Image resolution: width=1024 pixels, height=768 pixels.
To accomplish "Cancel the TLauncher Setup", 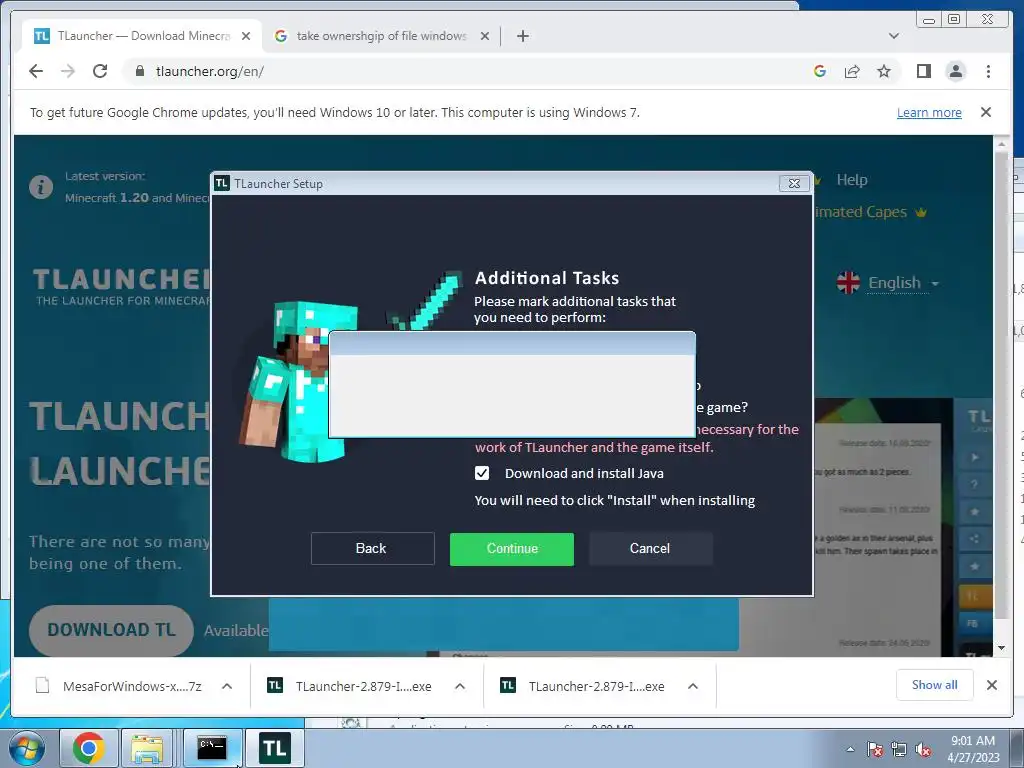I will click(650, 548).
